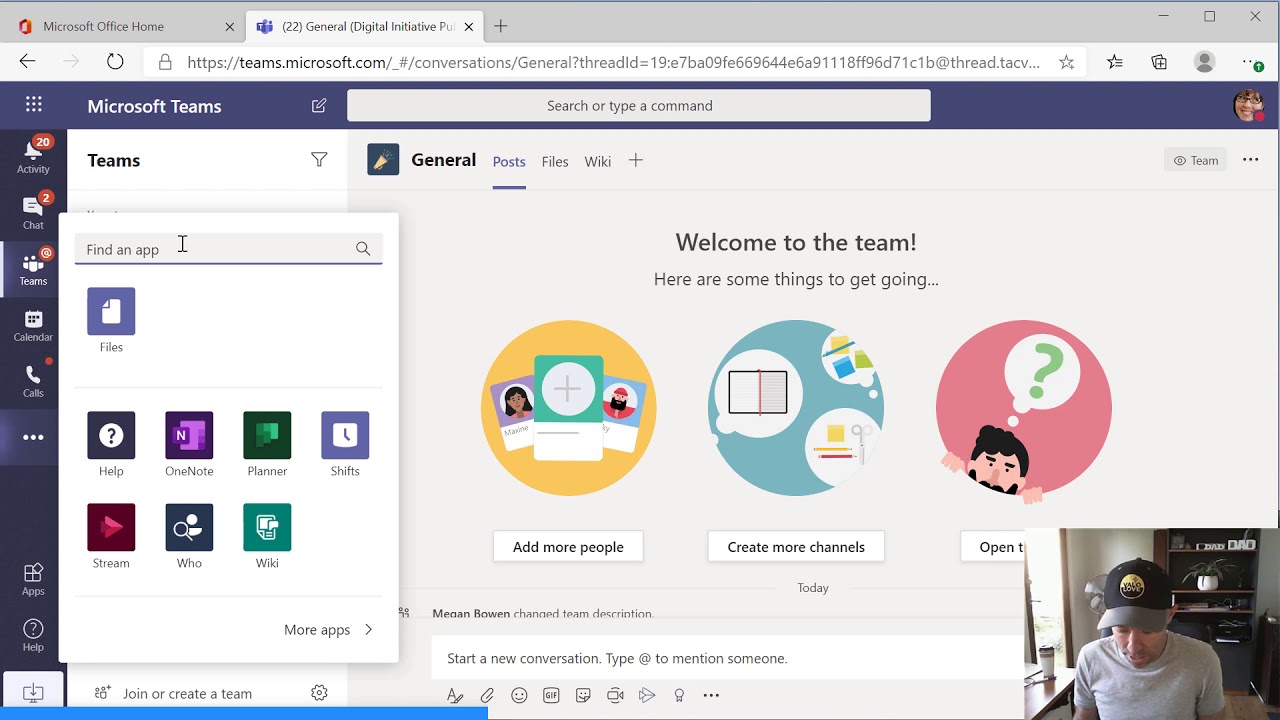Close the Microsoft Office Home browser tab
The width and height of the screenshot is (1280, 720).
pos(229,27)
